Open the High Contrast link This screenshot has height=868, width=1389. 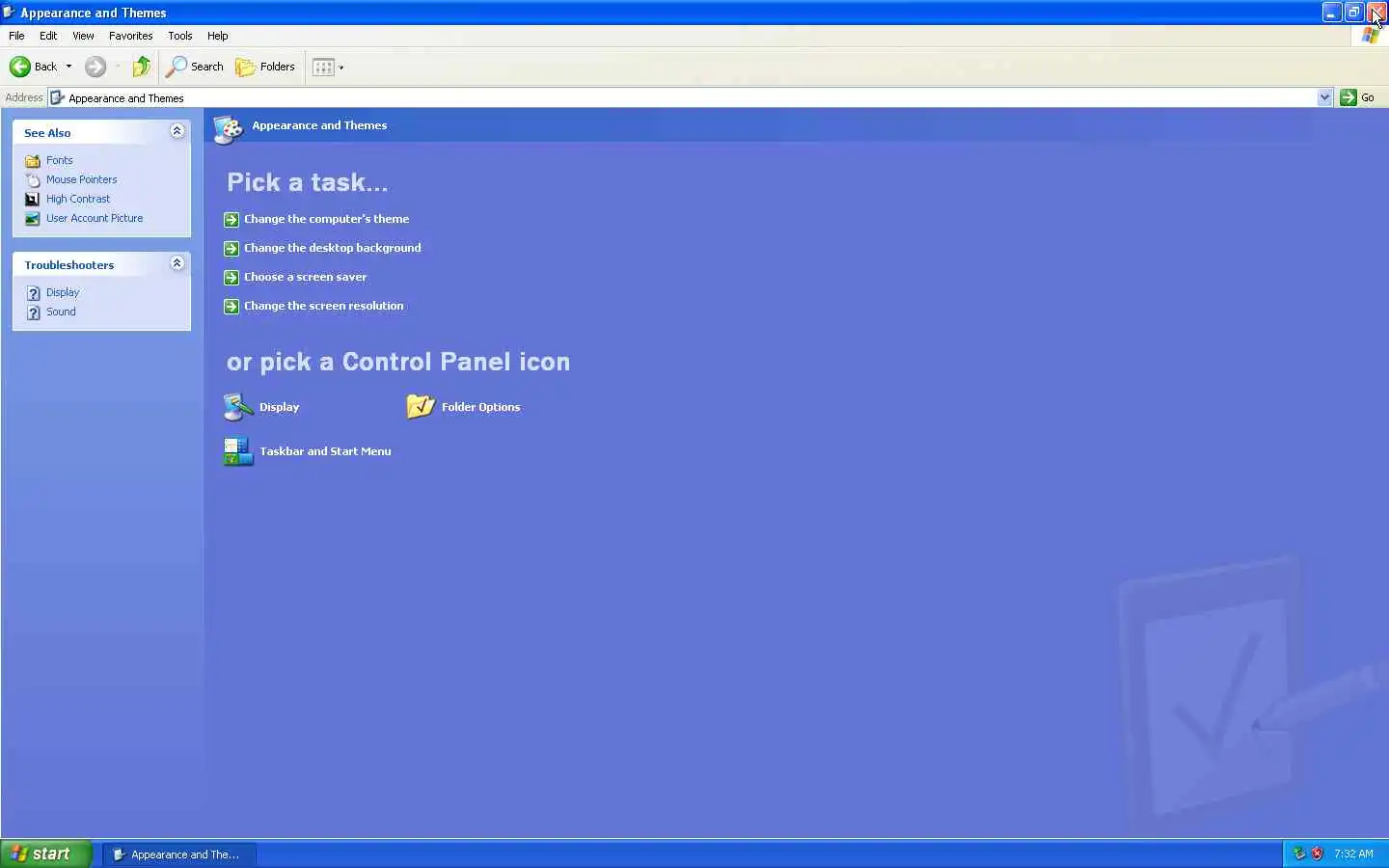pyautogui.click(x=78, y=199)
